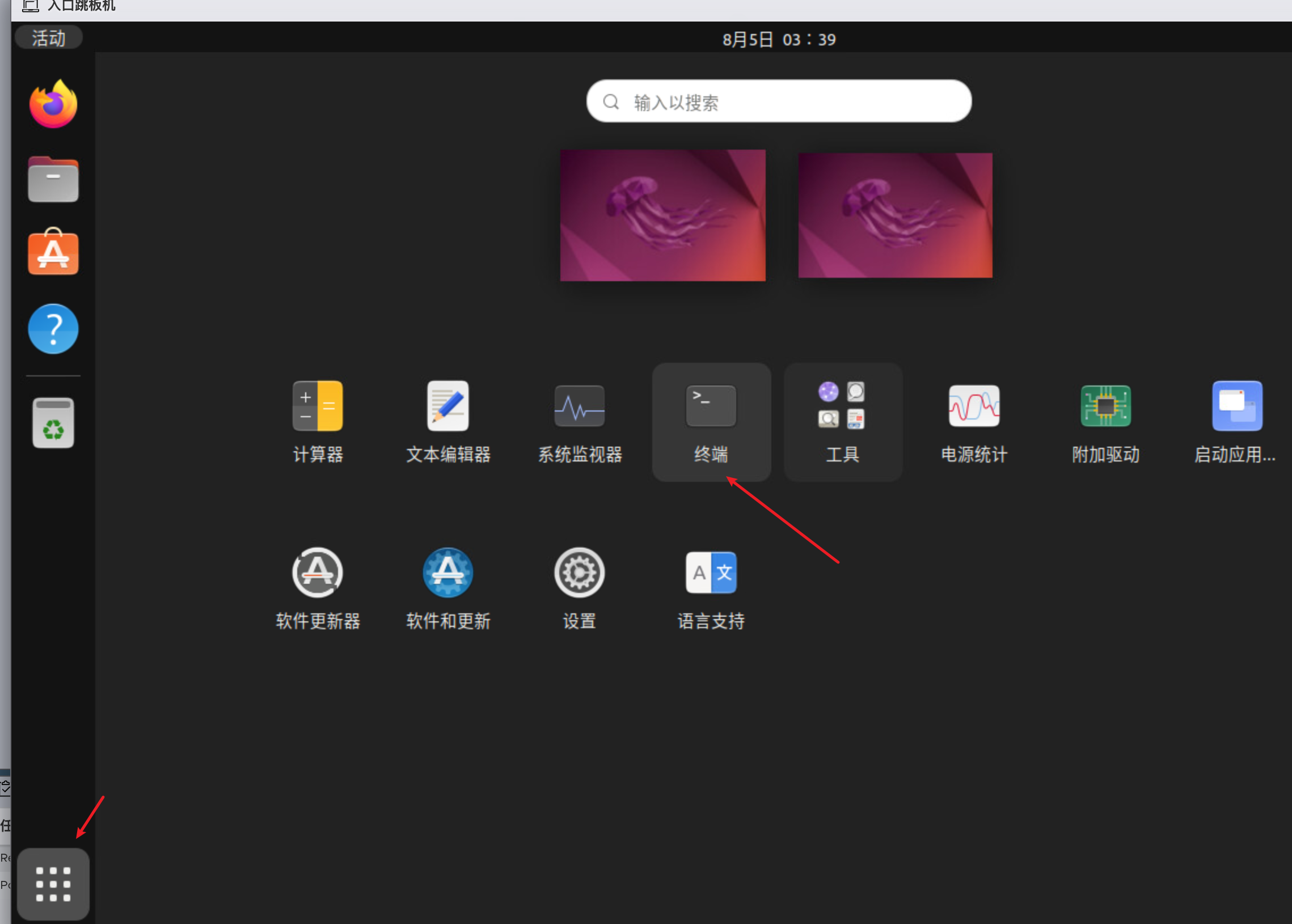Viewport: 1292px width, 924px height.
Task: Open the Trash in dock
Action: pos(53,423)
